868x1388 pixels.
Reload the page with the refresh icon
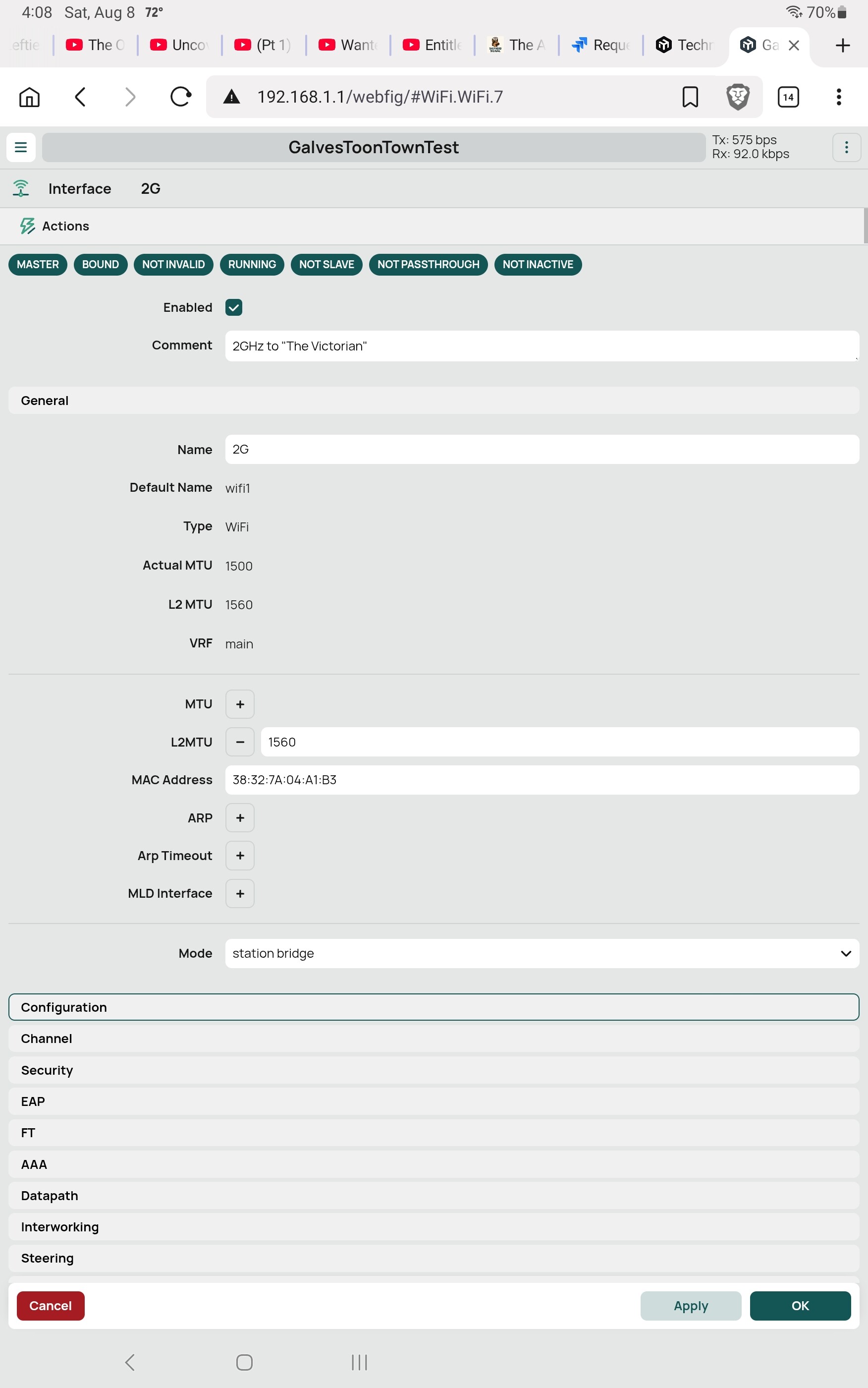tap(180, 97)
